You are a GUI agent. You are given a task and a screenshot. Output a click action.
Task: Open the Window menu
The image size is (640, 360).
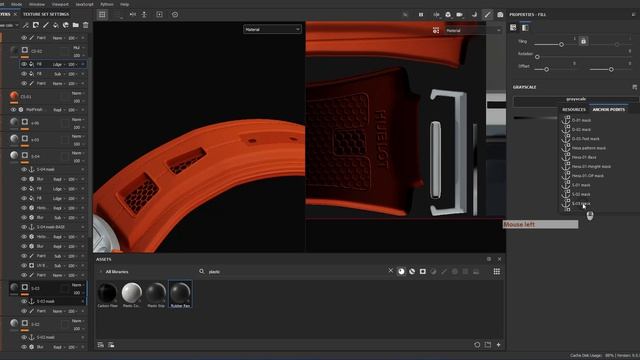pyautogui.click(x=37, y=4)
